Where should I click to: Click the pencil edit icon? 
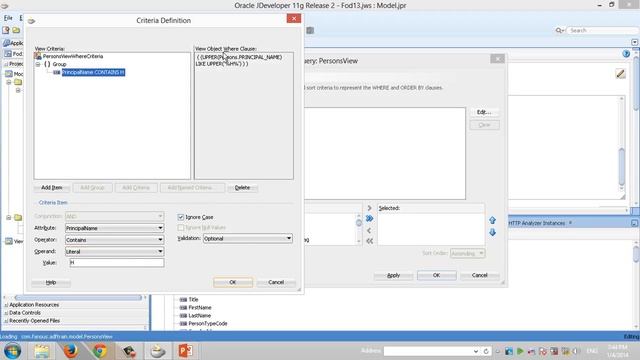620,73
